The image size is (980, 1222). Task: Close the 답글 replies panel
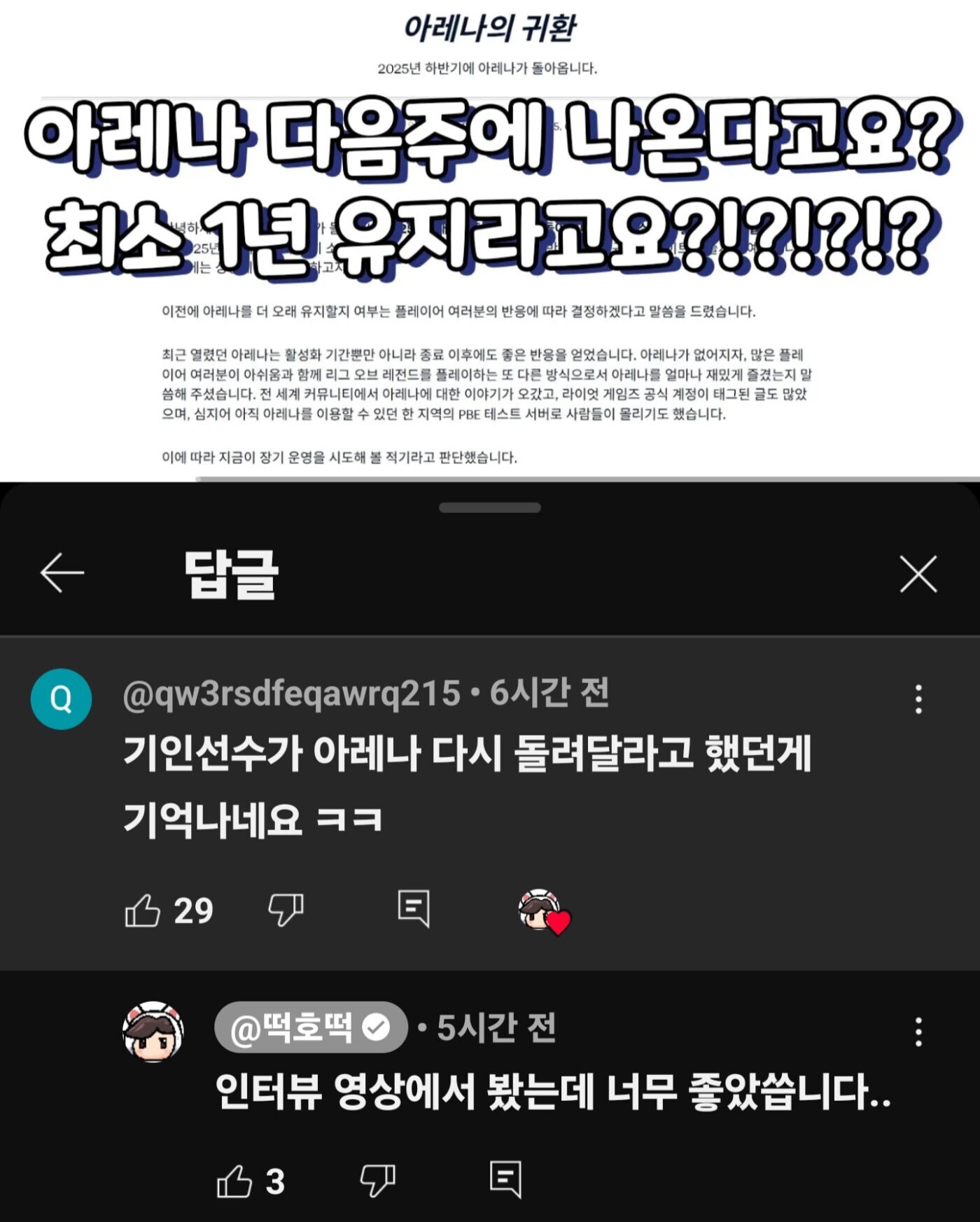point(918,575)
